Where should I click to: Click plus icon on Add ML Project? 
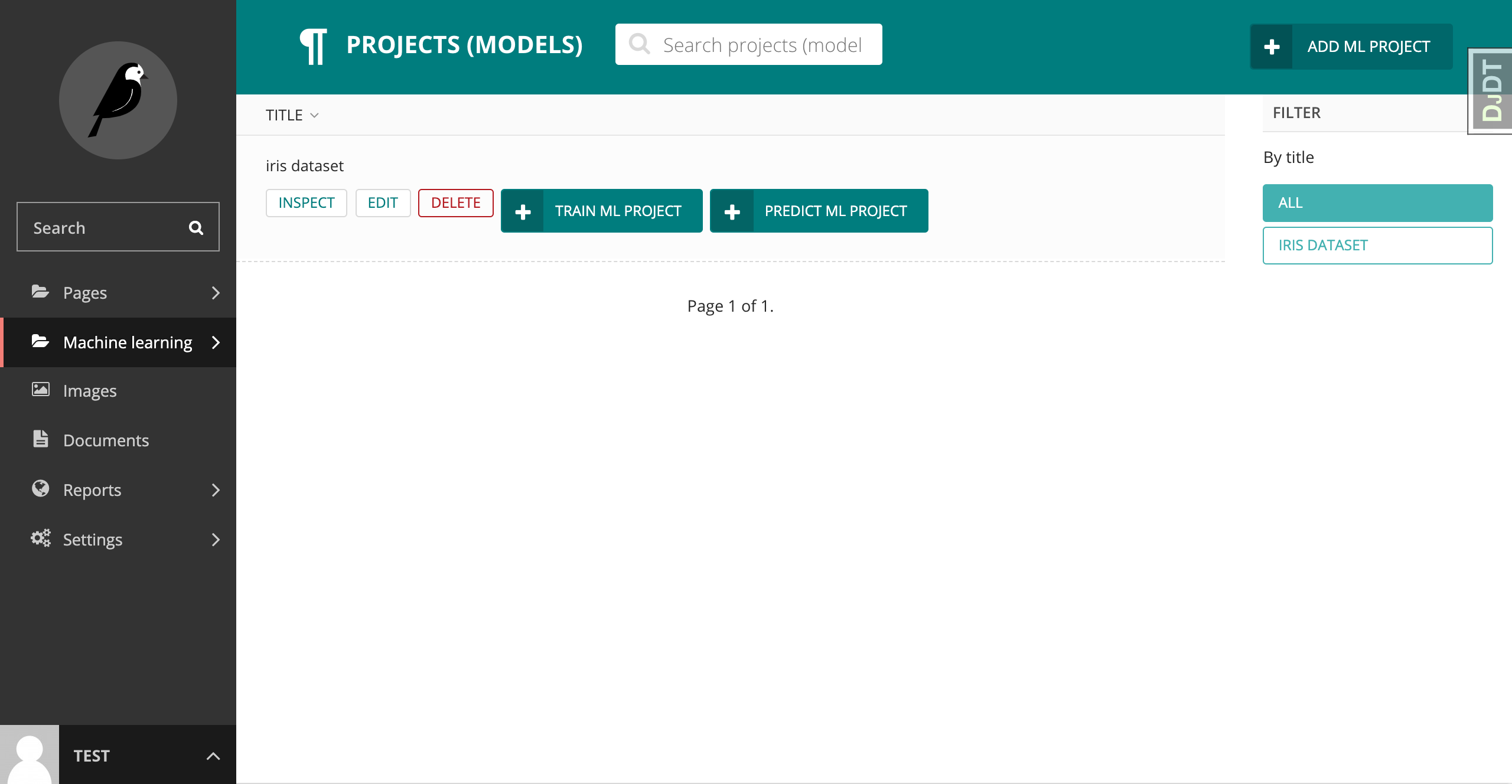(1272, 47)
